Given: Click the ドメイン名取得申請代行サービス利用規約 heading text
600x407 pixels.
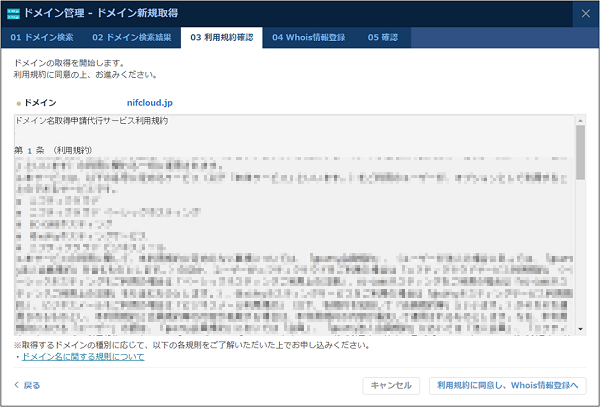Looking at the screenshot, I should pyautogui.click(x=91, y=121).
